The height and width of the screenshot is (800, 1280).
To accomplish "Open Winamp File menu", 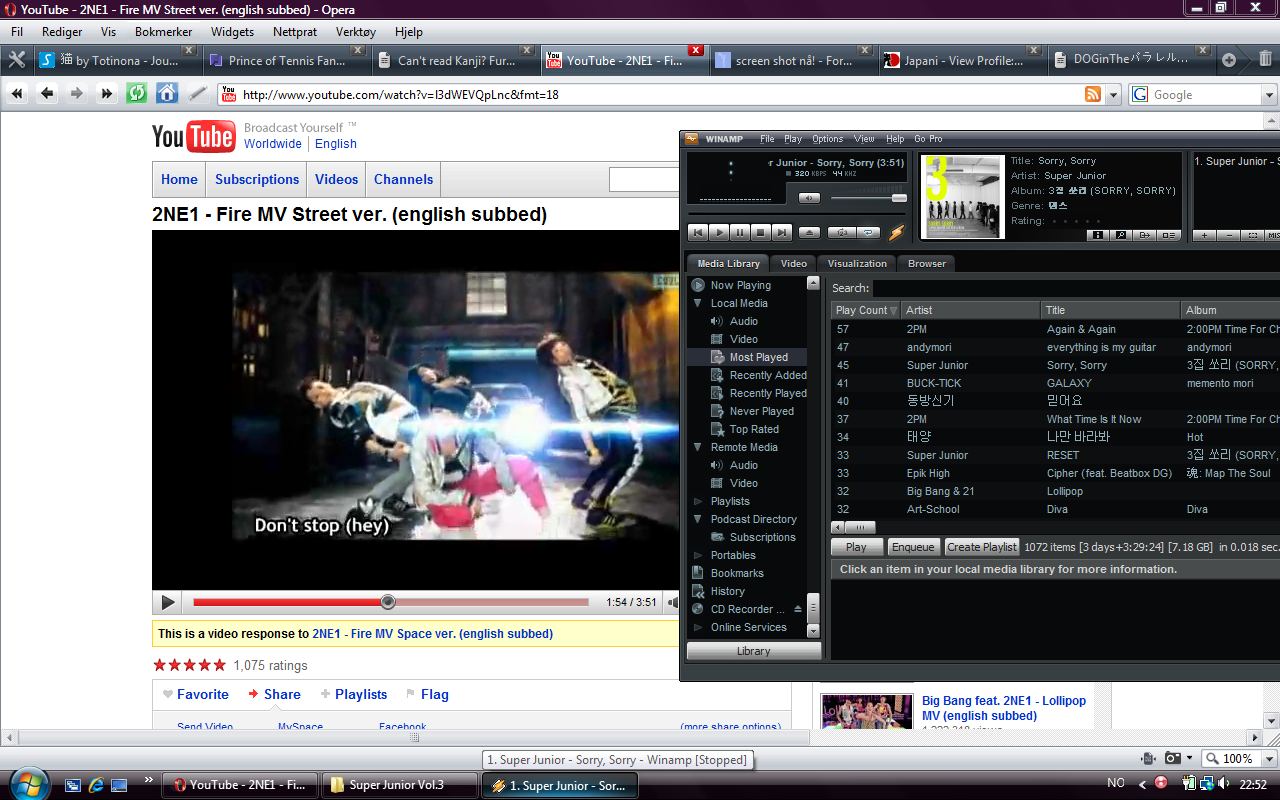I will pos(767,139).
